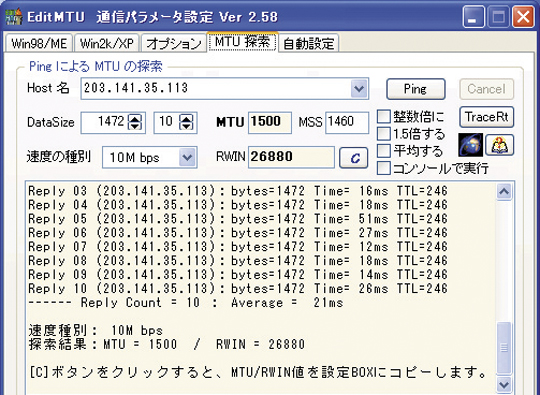Click the globe icon button
540x395 pixels.
click(470, 145)
